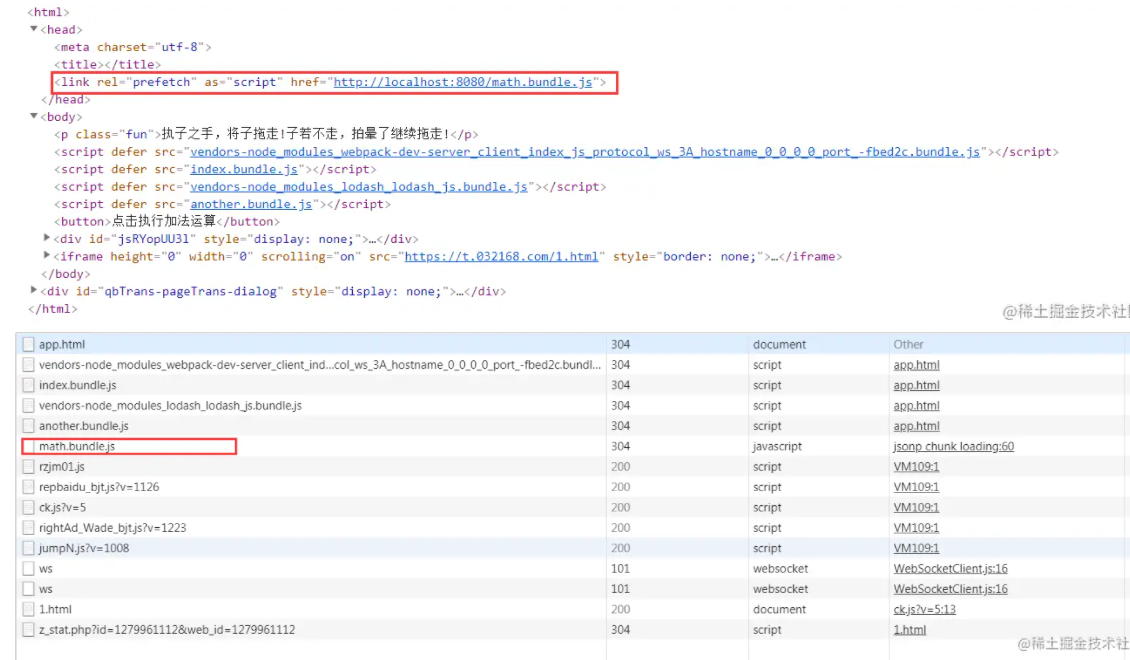1130x660 pixels.
Task: Click the file icon beside index.bundle.js
Action: 28,385
